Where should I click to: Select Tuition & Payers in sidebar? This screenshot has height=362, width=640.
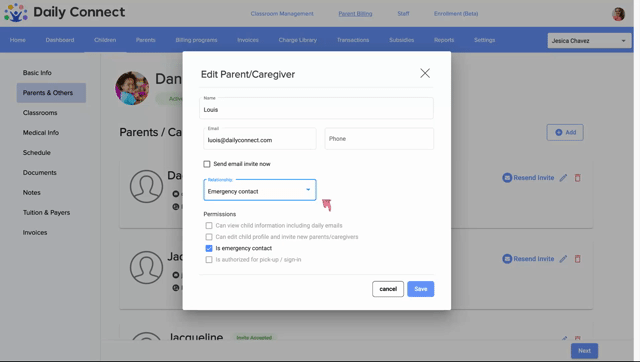coord(46,213)
